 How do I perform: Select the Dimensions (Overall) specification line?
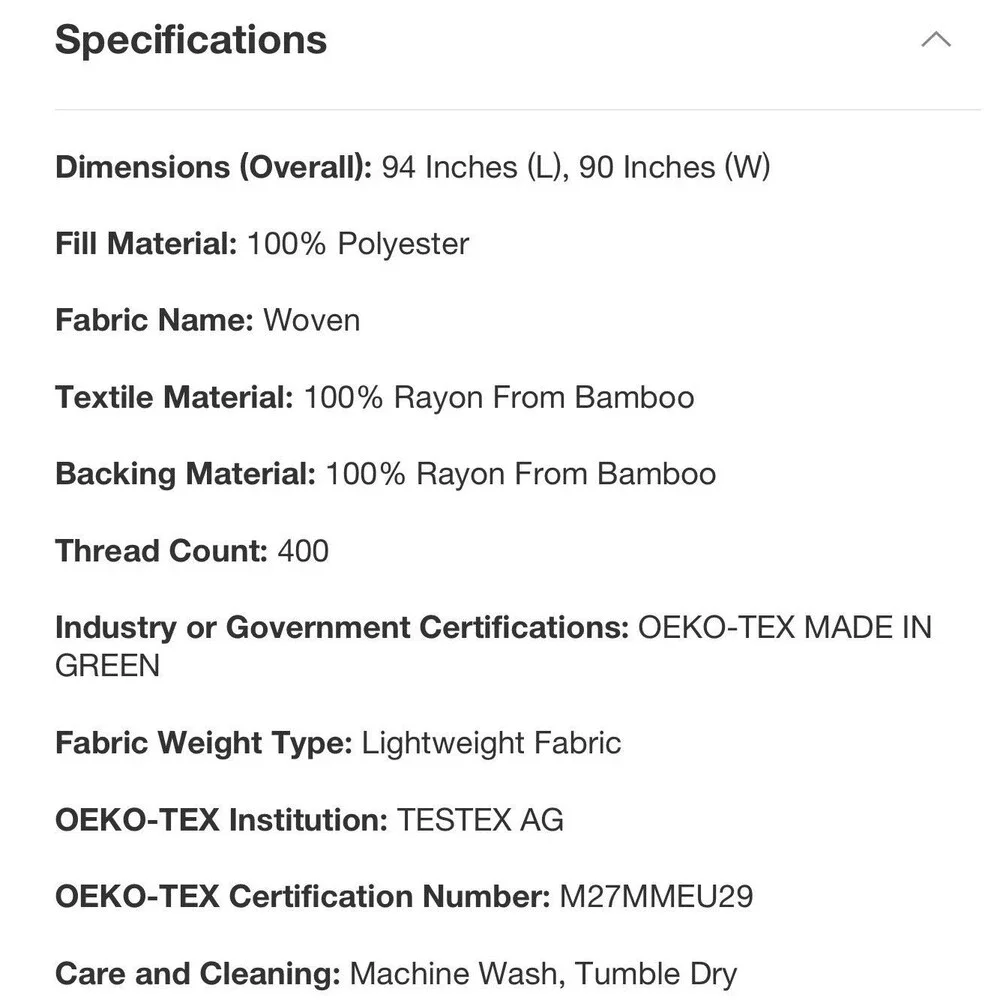tap(413, 167)
